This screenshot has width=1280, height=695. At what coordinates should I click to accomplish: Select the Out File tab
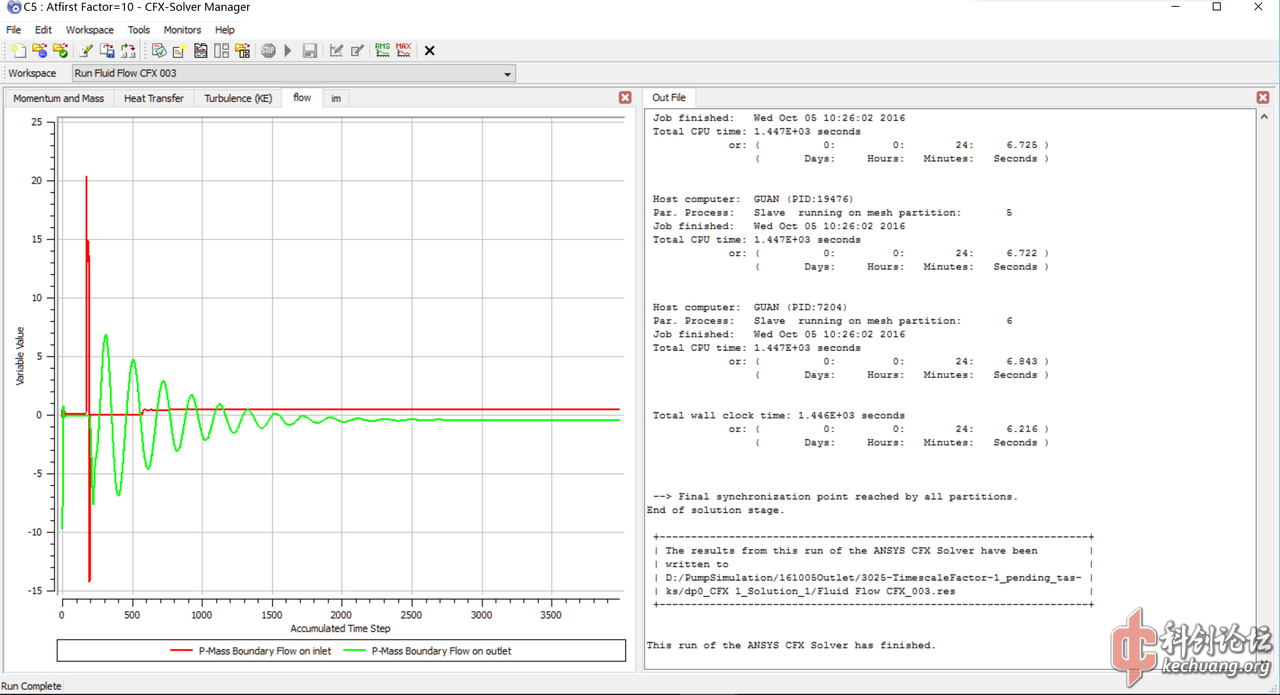pos(669,97)
